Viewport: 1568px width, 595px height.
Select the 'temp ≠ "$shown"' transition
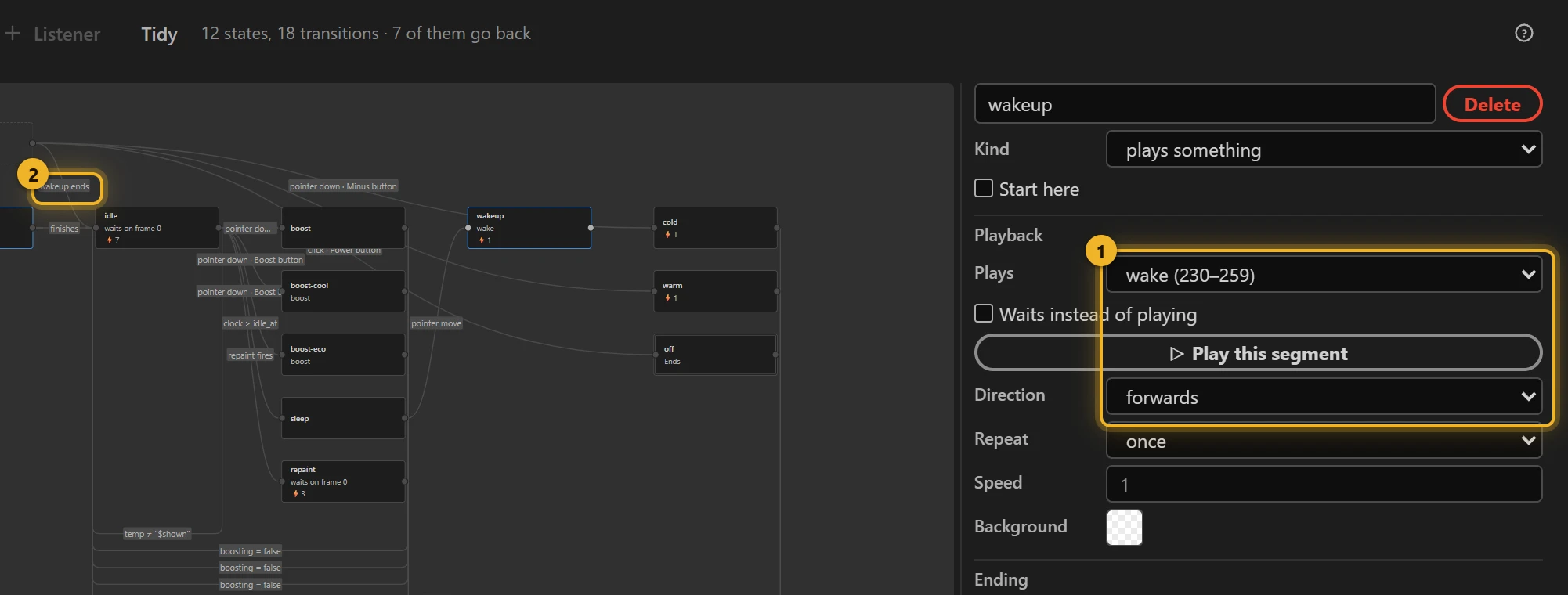pos(157,534)
